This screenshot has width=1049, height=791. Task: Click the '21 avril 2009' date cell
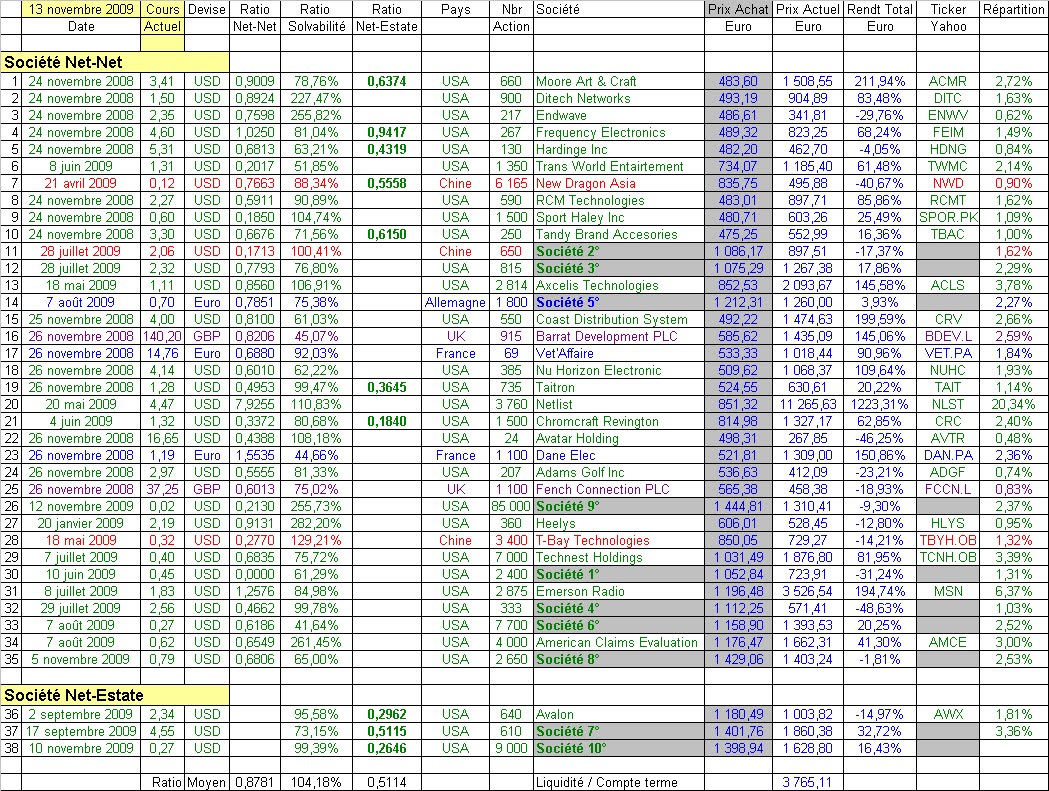pyautogui.click(x=81, y=183)
